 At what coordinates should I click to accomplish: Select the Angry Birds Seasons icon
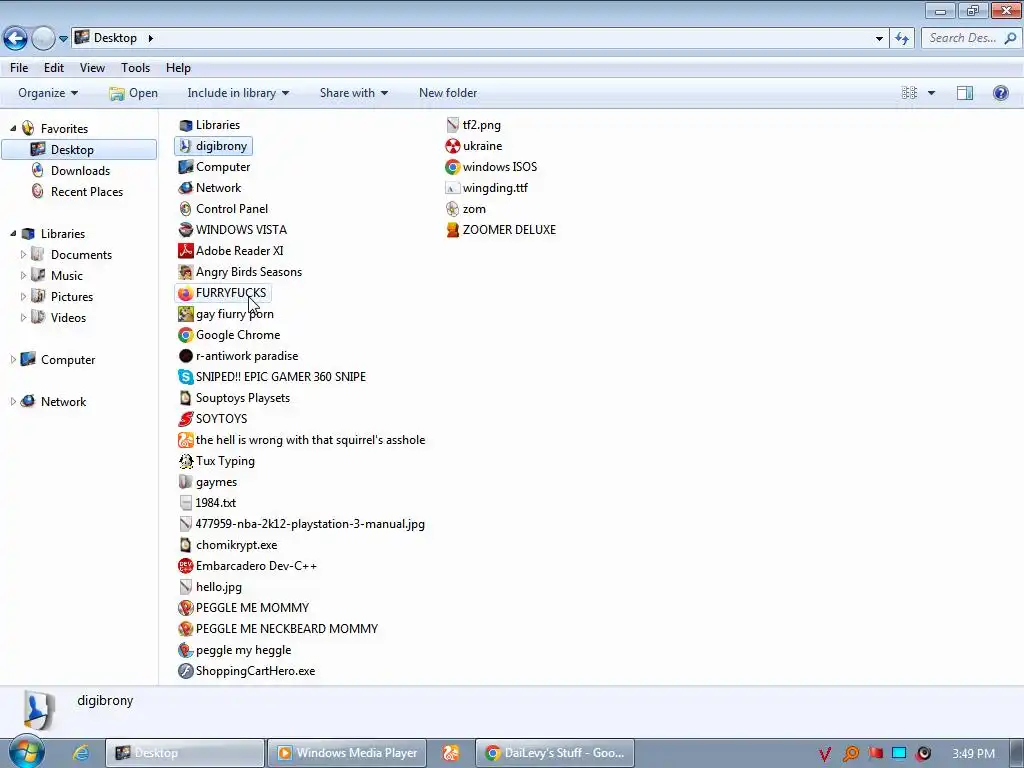(185, 272)
